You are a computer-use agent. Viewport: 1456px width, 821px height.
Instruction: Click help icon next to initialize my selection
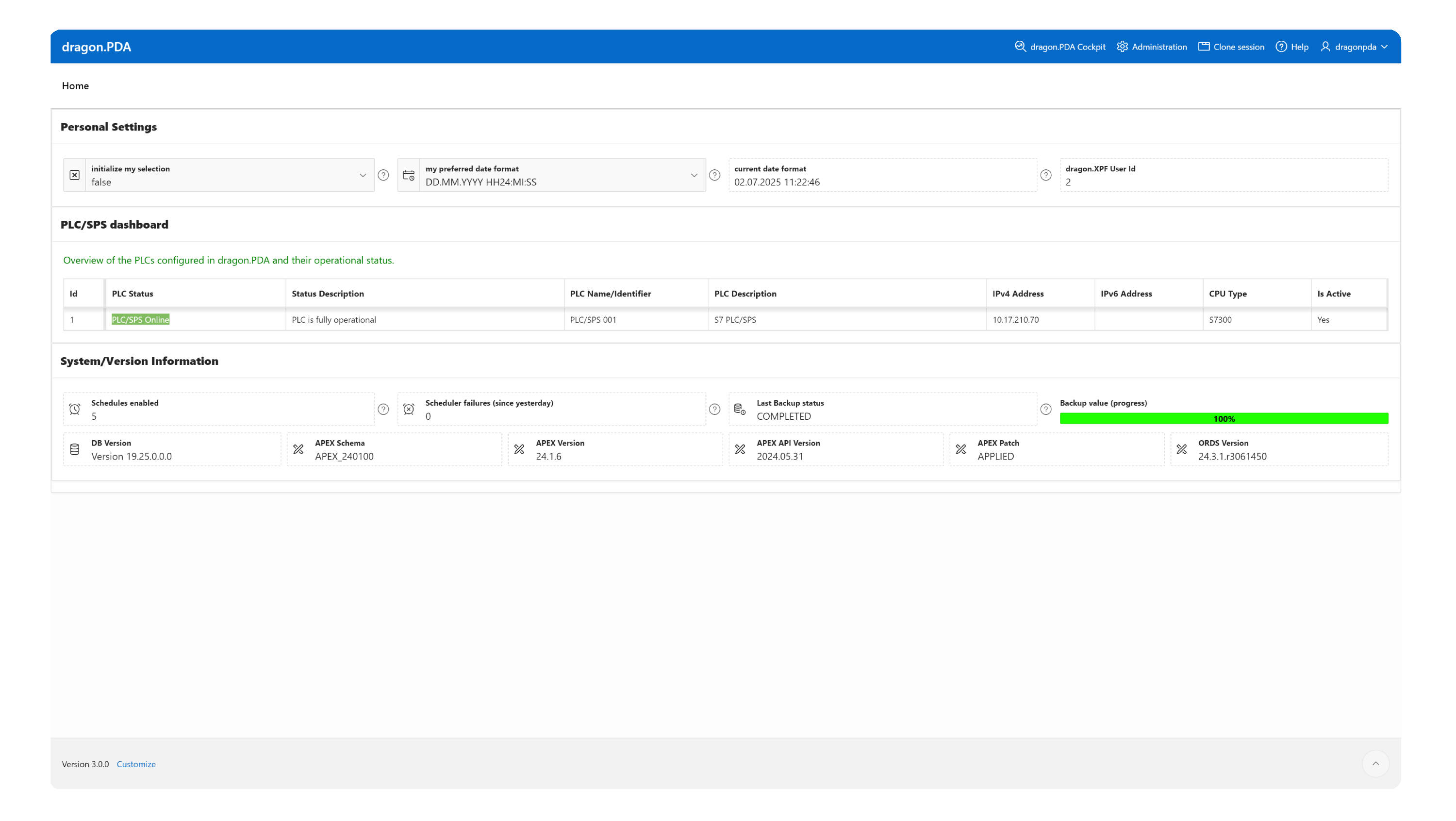[x=383, y=175]
